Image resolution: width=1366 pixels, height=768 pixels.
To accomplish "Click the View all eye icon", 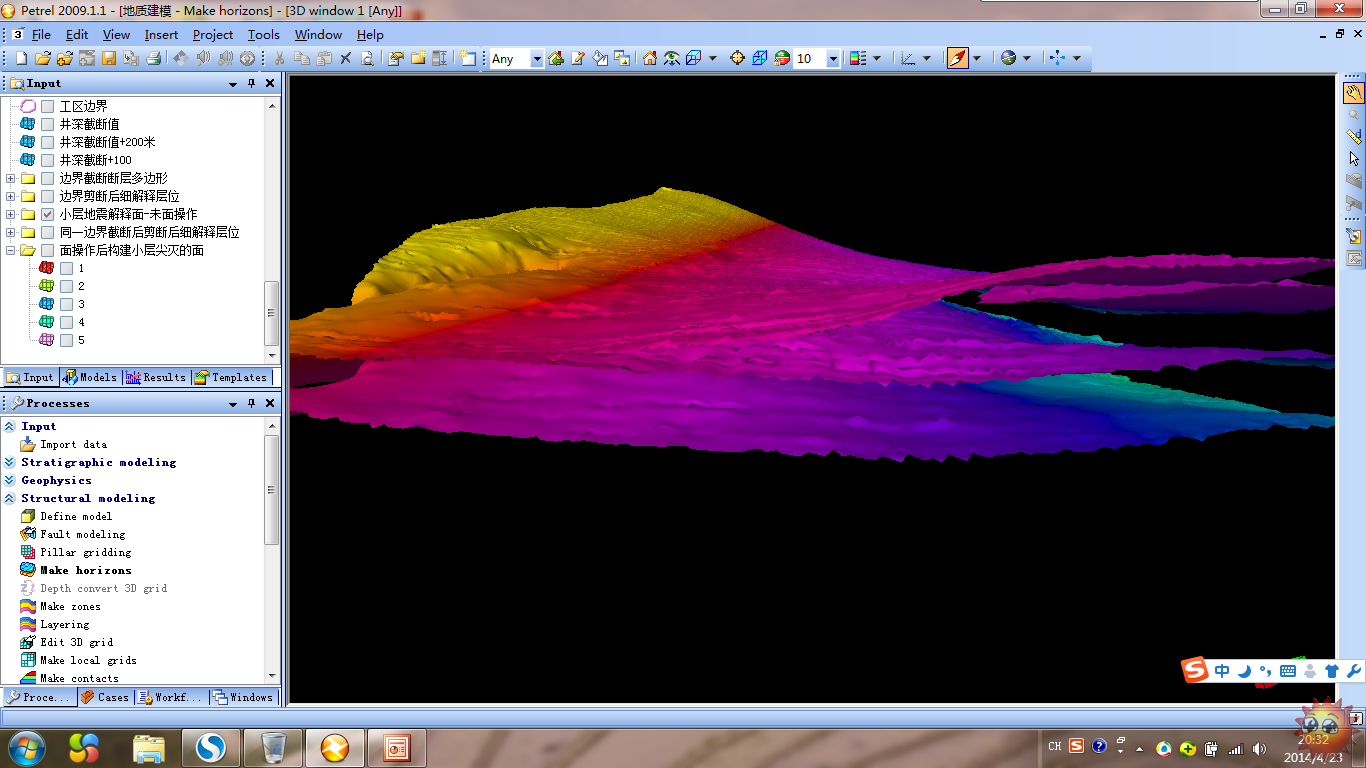I will click(672, 59).
